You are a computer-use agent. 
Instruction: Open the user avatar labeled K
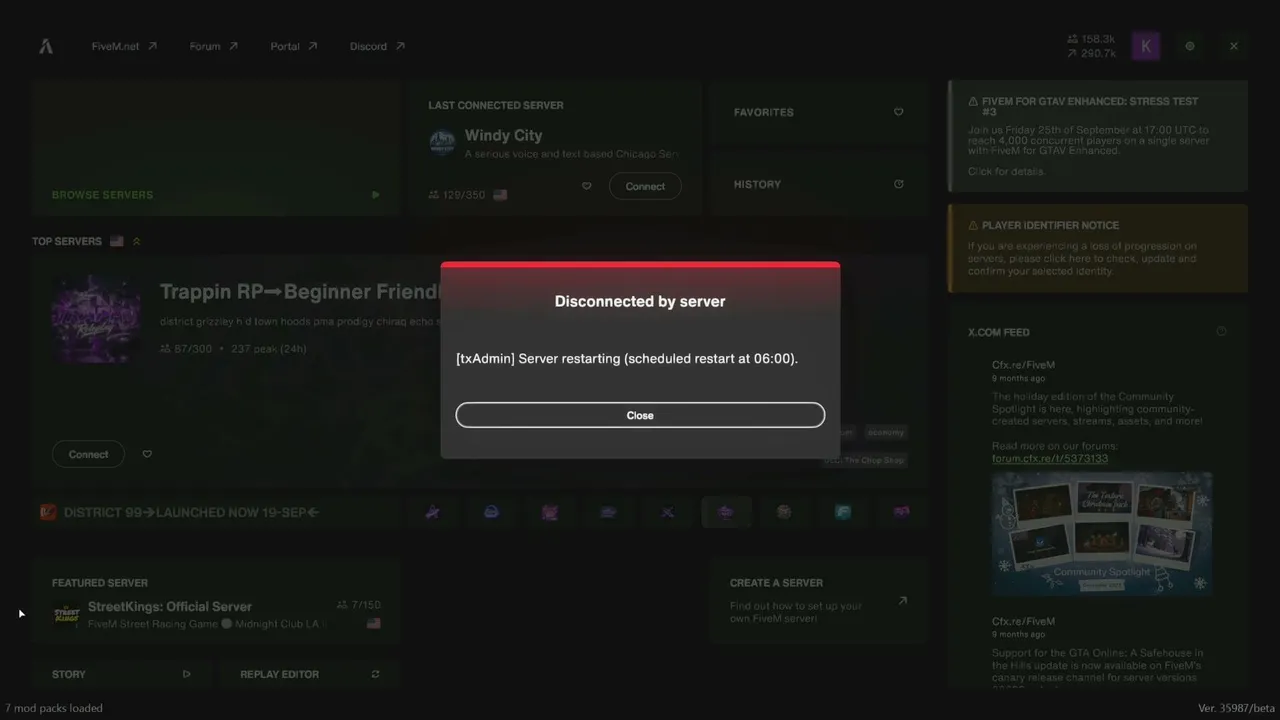(x=1146, y=46)
